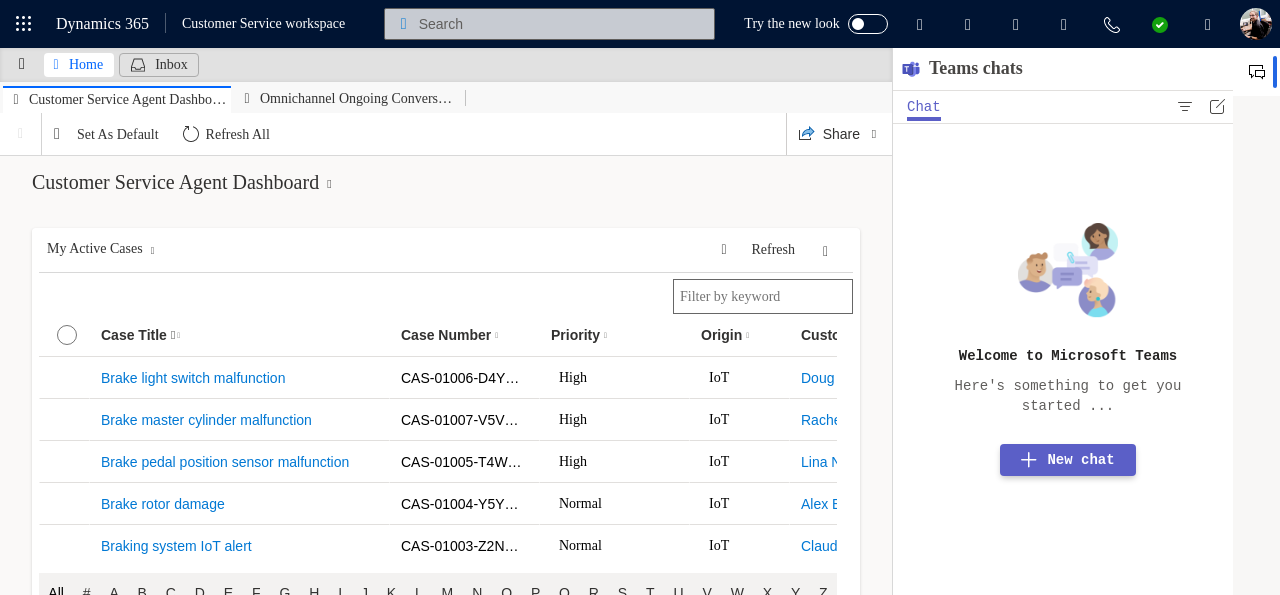This screenshot has height=595, width=1280.
Task: Click Refresh All in the dashboard toolbar
Action: [x=226, y=134]
